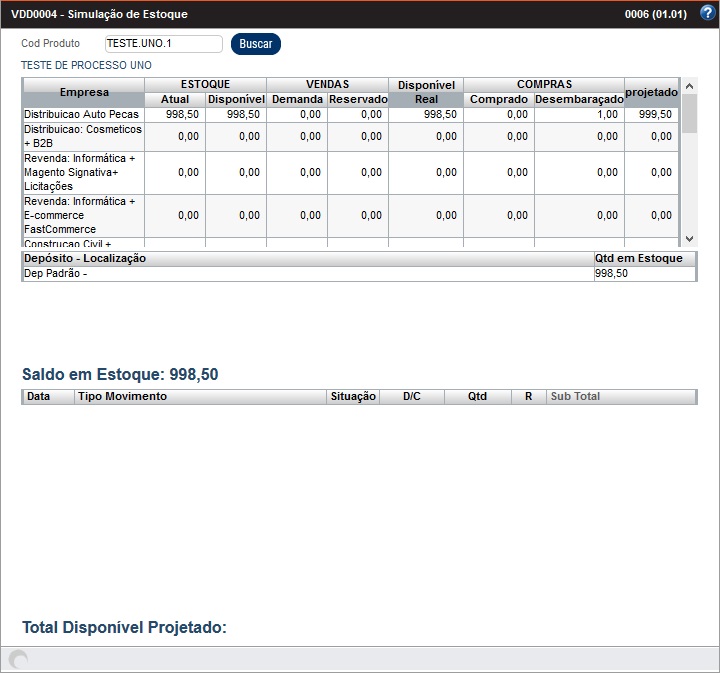Click the Atual stock column header
Screen dimensions: 720x673
(174, 100)
